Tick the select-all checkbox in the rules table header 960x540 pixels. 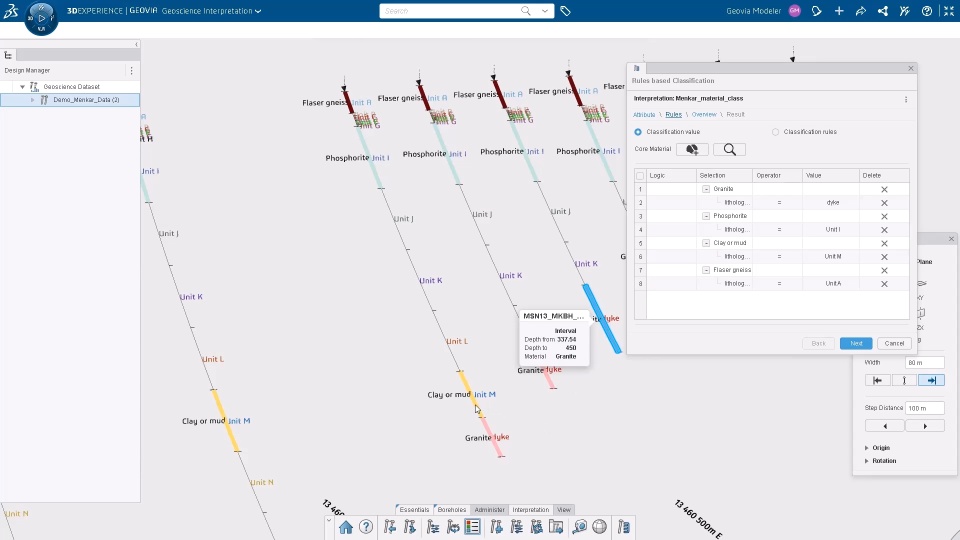pyautogui.click(x=640, y=176)
